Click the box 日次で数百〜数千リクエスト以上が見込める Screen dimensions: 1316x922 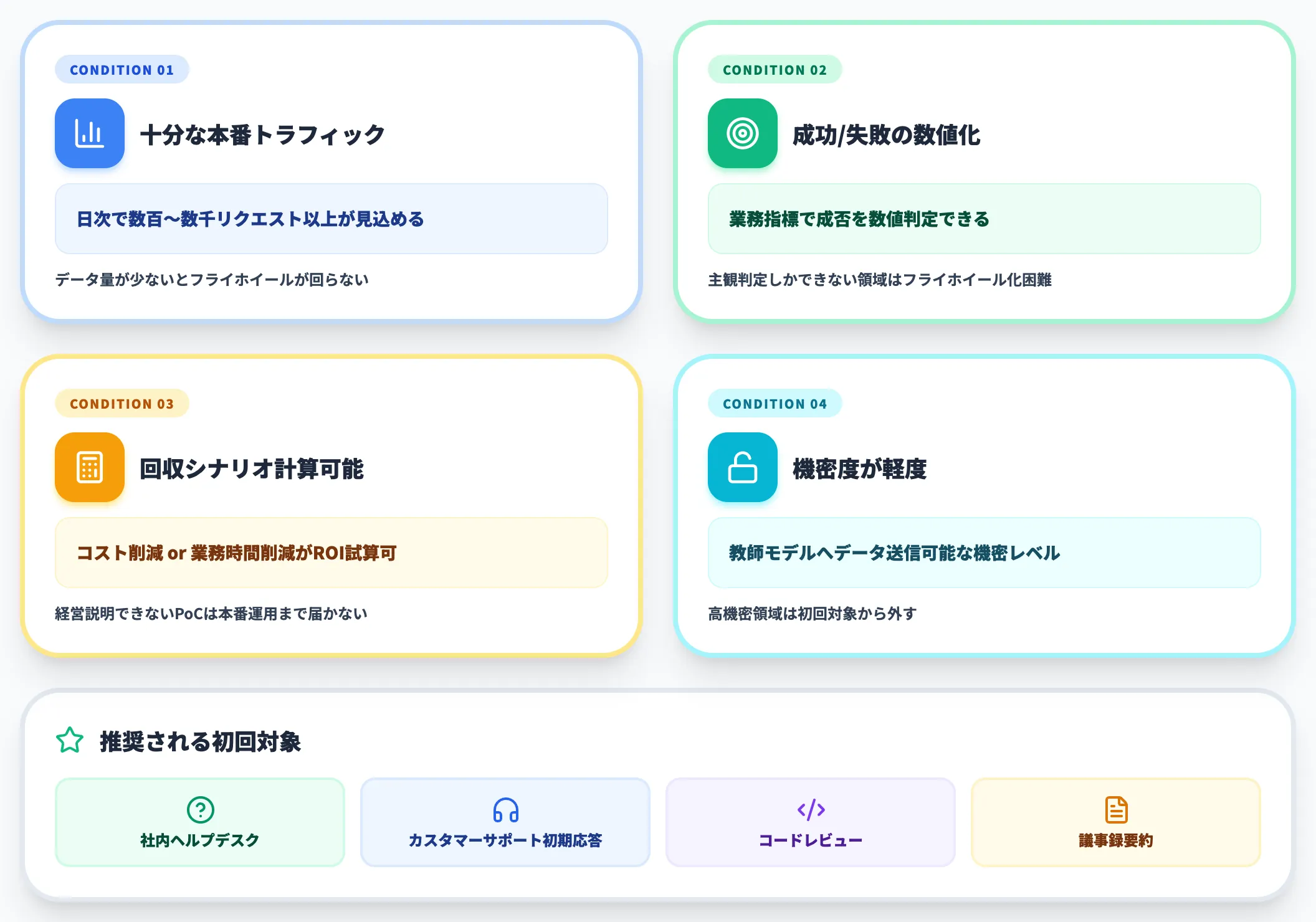(x=331, y=219)
